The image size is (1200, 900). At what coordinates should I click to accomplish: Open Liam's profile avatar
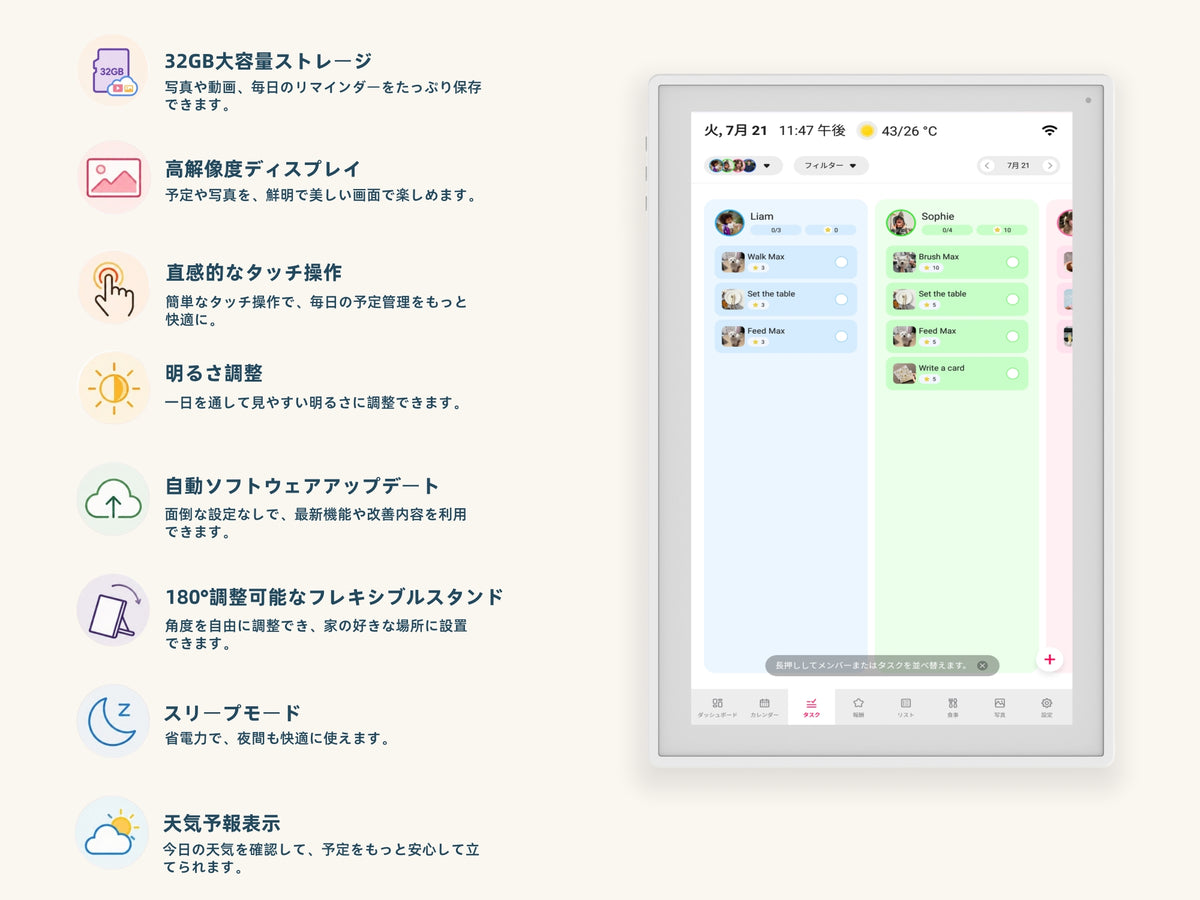[x=730, y=223]
